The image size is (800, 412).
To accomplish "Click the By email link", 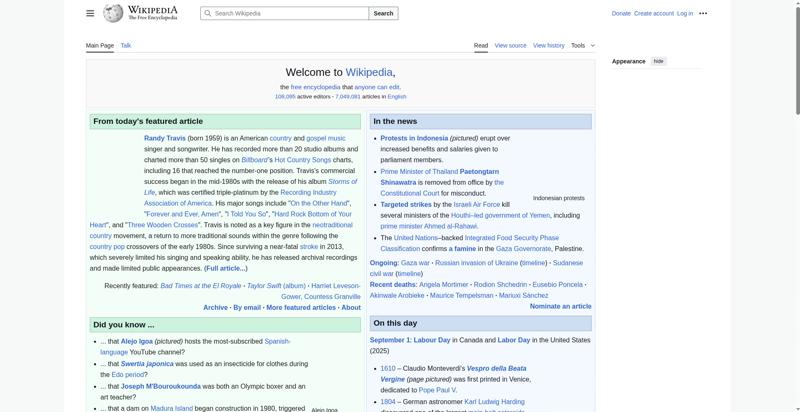I will click(x=247, y=307).
